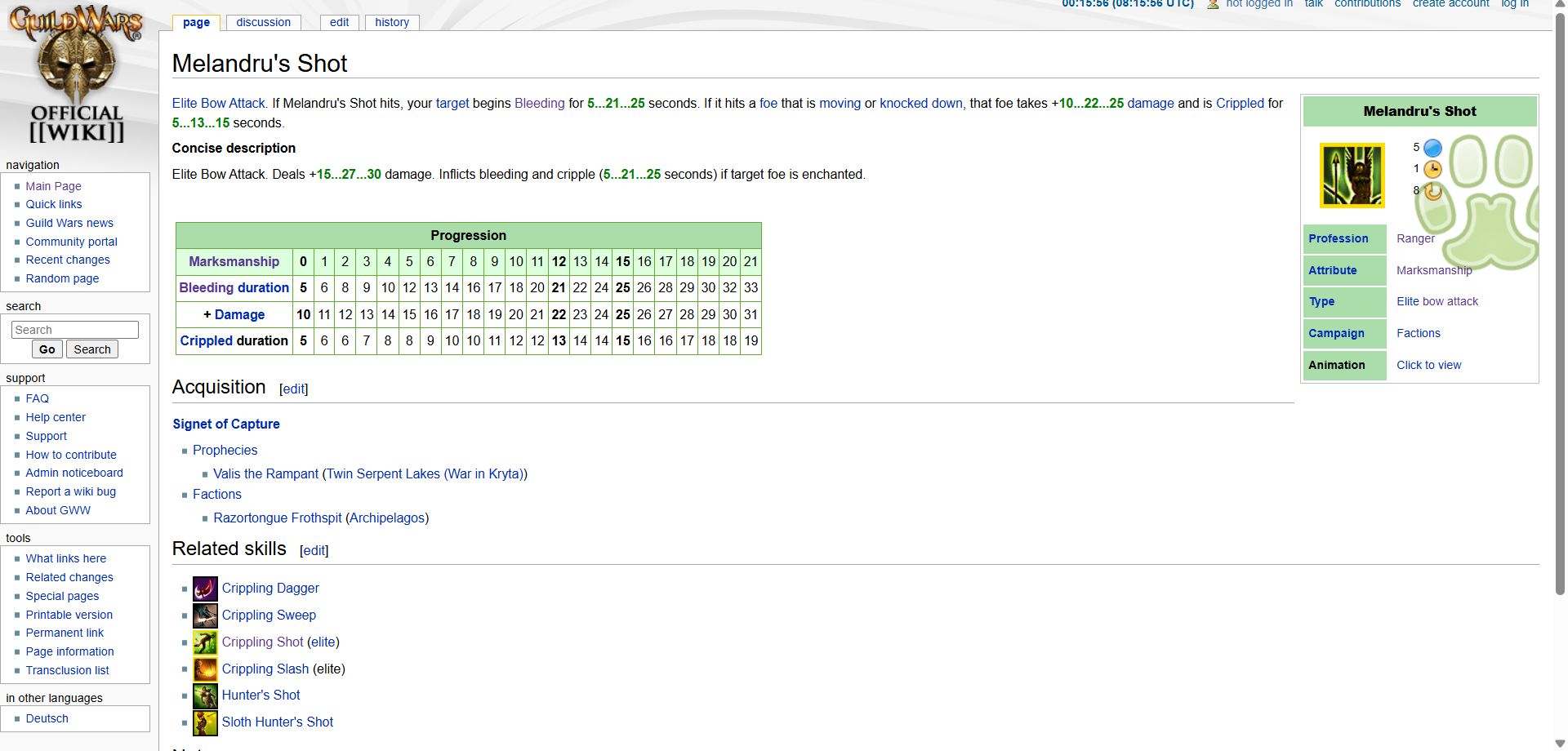The width and height of the screenshot is (1568, 751).
Task: Open the Elite bow attack type link
Action: click(x=1437, y=302)
